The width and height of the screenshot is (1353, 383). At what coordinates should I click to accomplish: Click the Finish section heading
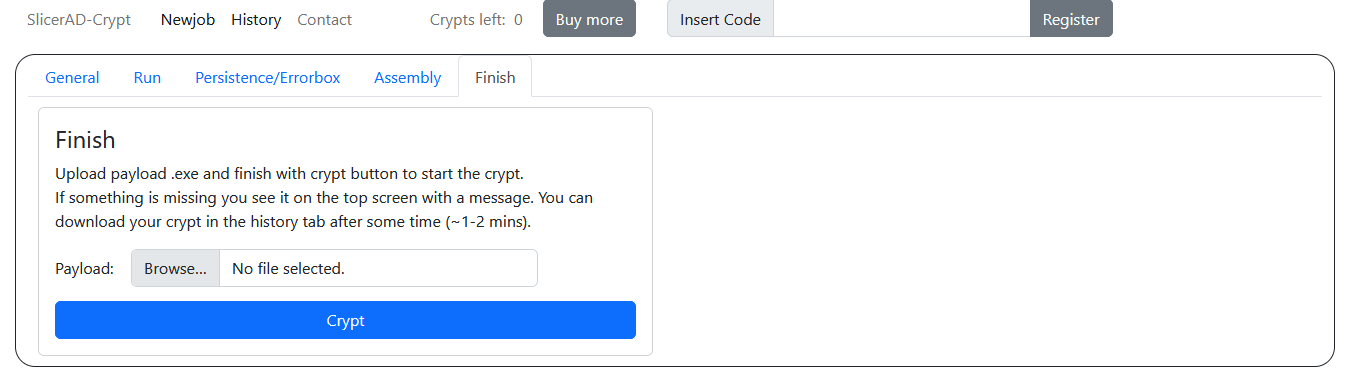point(85,140)
